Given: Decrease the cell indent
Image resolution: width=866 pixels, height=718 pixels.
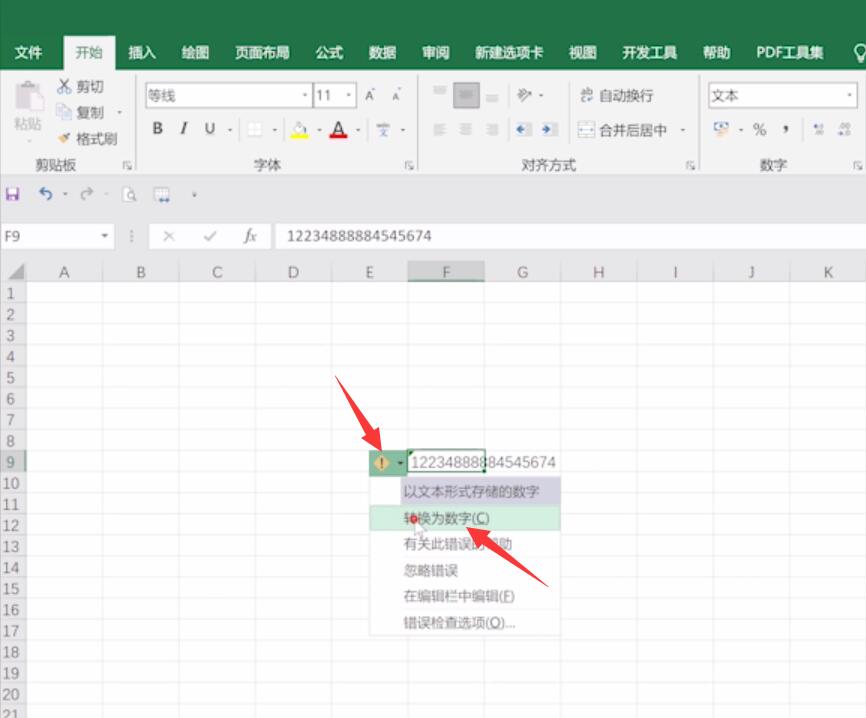Looking at the screenshot, I should [x=522, y=130].
